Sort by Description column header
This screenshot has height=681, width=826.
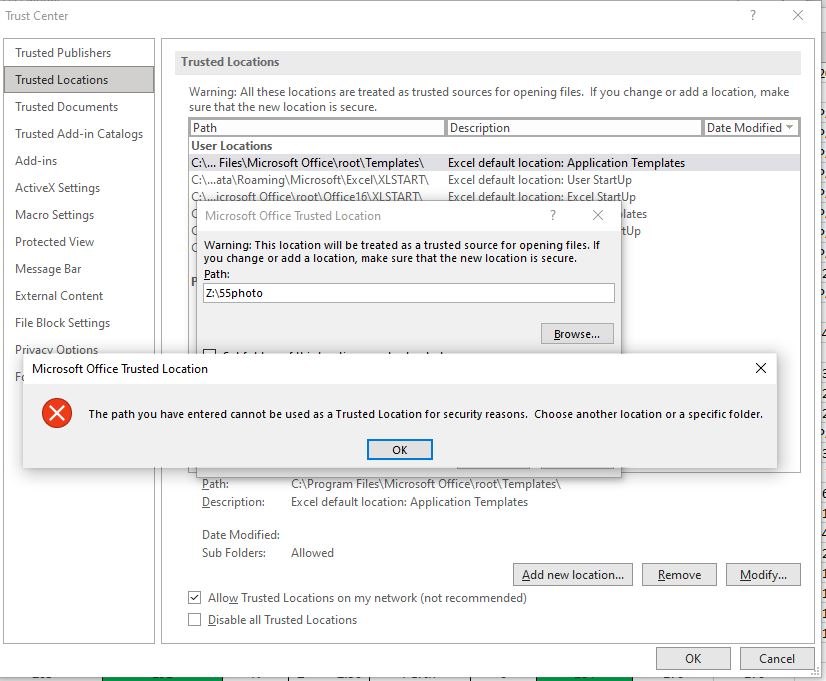[574, 127]
